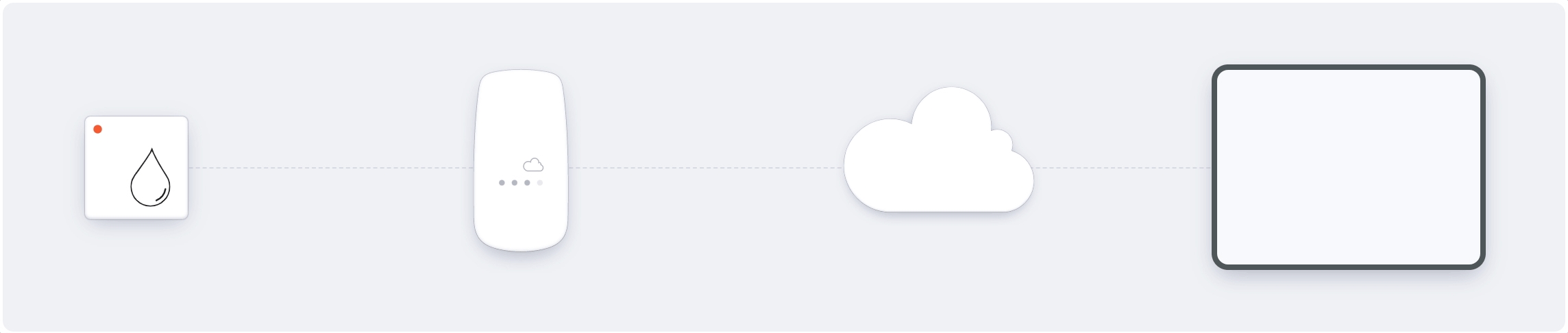Select the white gateway hub device body

click(521, 160)
